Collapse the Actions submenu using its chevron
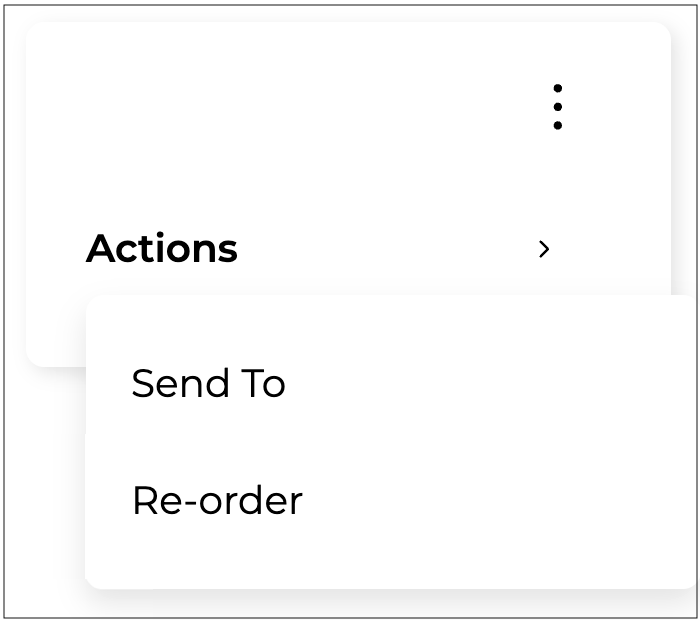 [x=544, y=249]
